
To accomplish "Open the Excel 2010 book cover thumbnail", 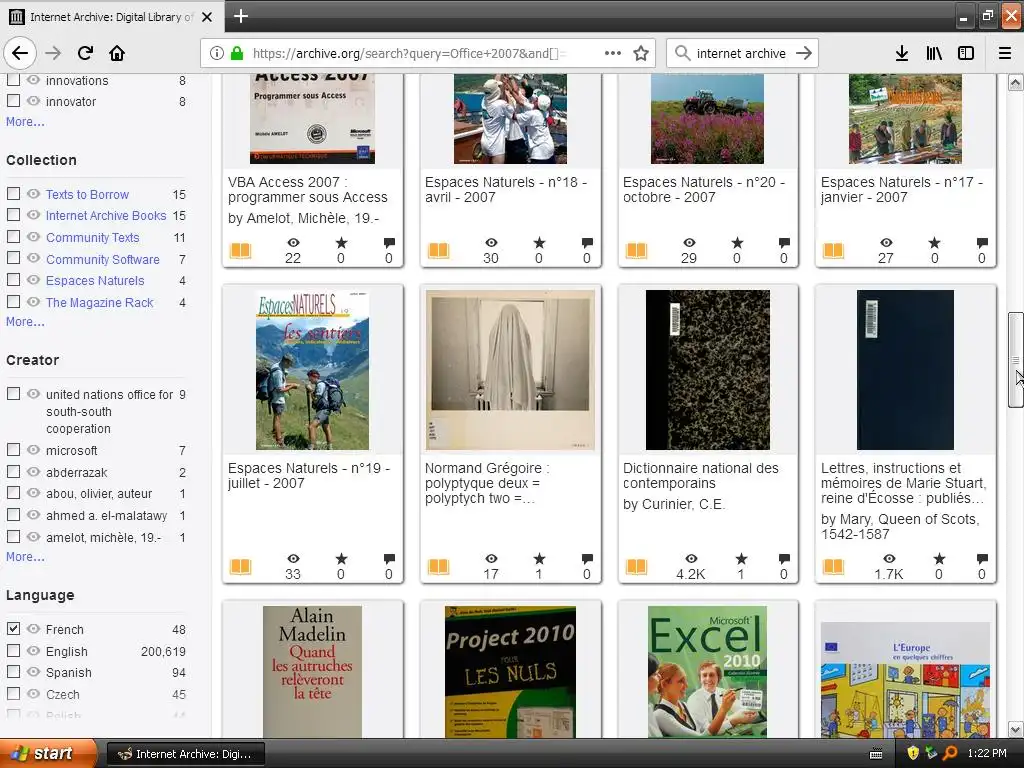I will click(708, 672).
